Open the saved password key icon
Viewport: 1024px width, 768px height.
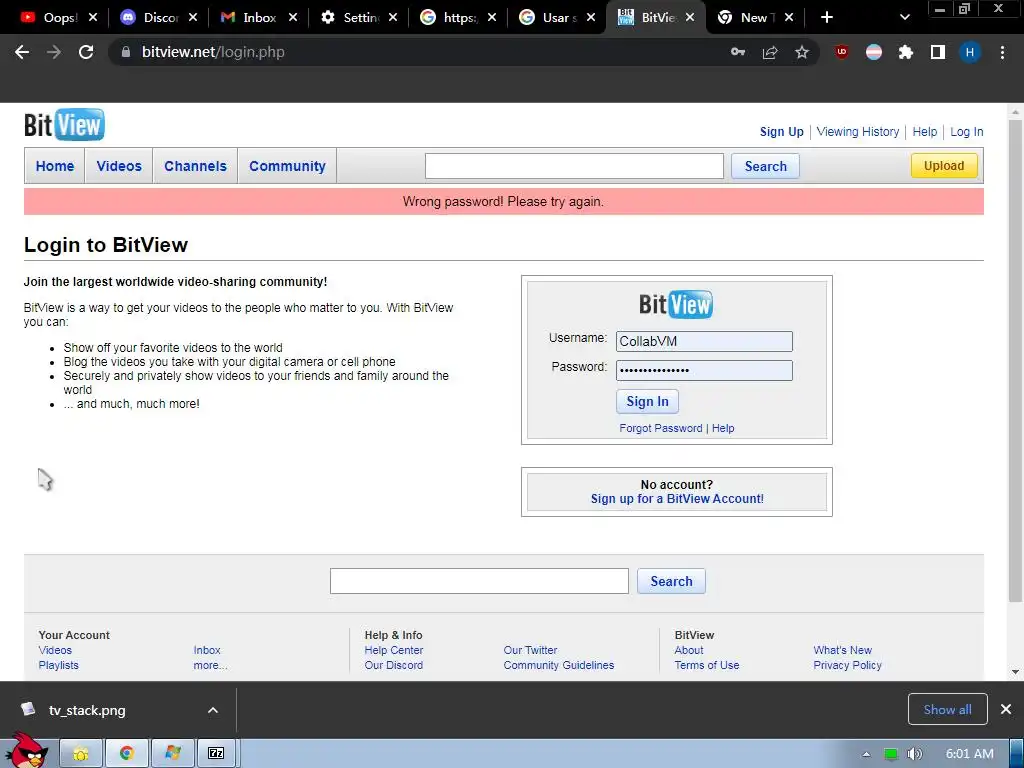(x=738, y=52)
